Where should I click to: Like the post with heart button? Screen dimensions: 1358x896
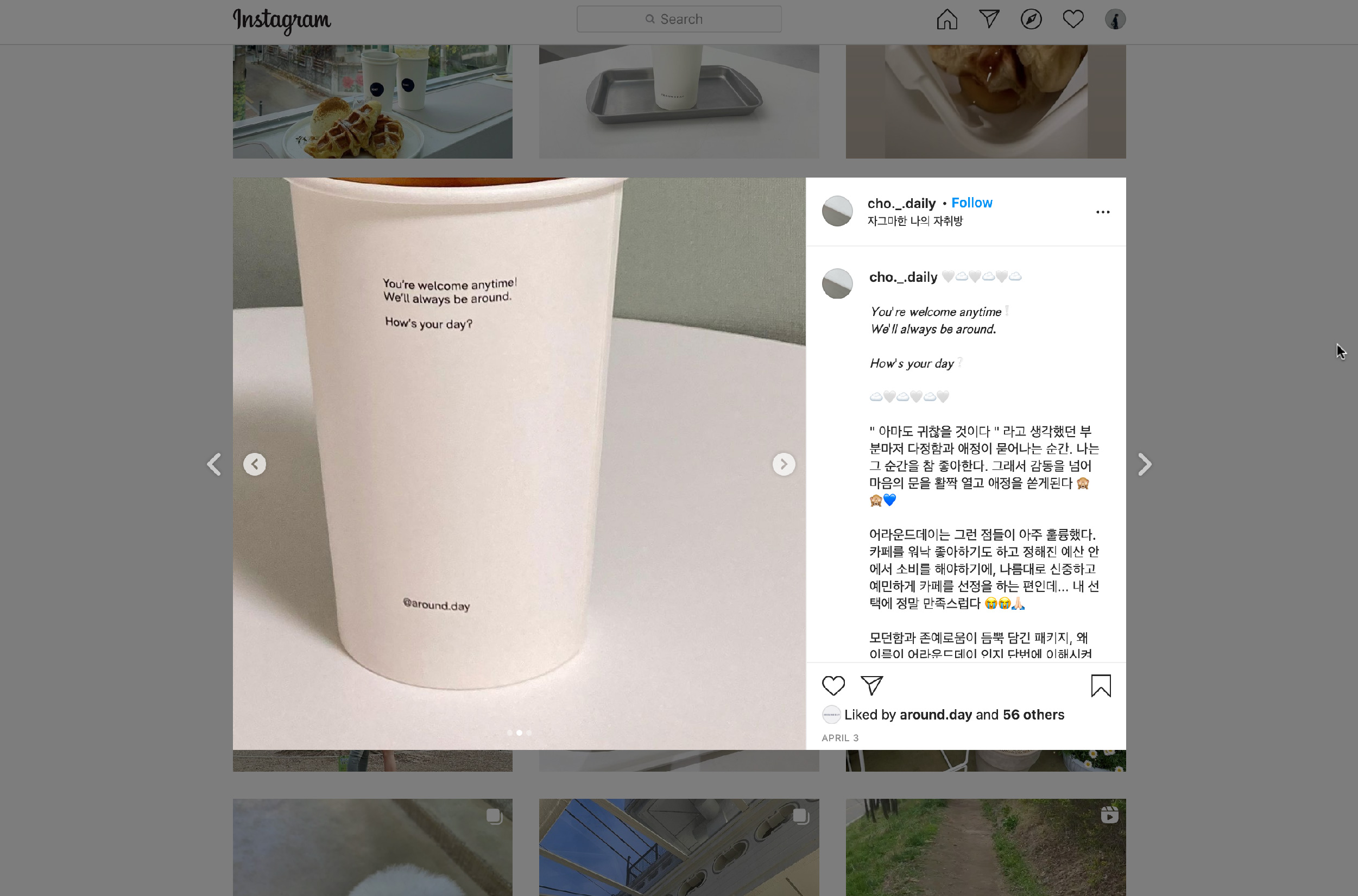(x=833, y=685)
